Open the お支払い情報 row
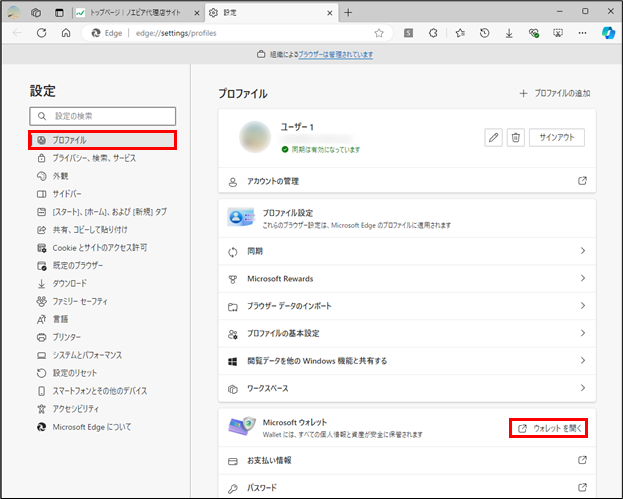Viewport: 623px width, 499px height. pos(407,460)
